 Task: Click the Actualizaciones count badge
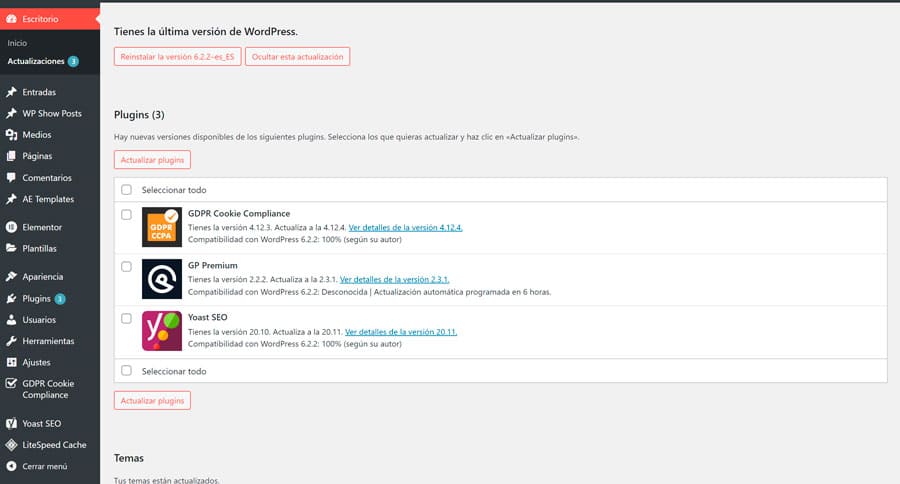[x=73, y=61]
